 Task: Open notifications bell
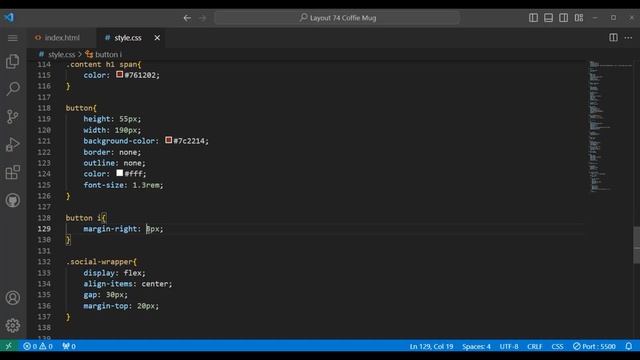[629, 346]
